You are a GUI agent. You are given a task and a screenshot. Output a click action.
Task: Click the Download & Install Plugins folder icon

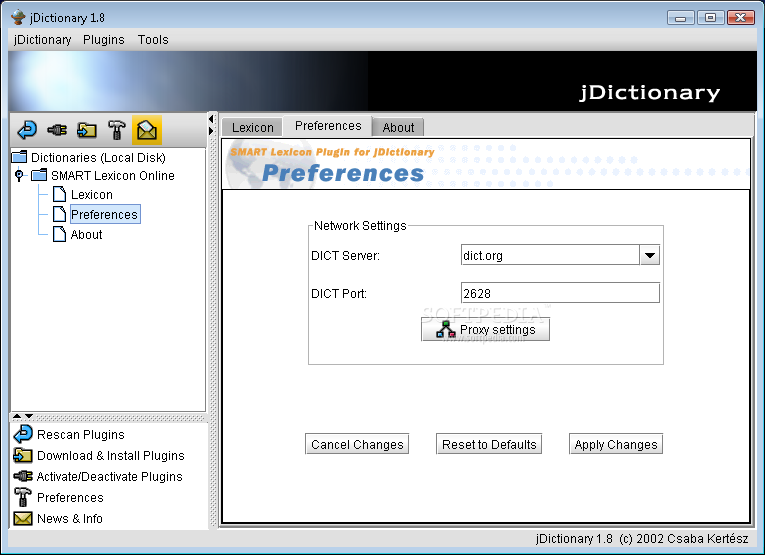pyautogui.click(x=23, y=455)
